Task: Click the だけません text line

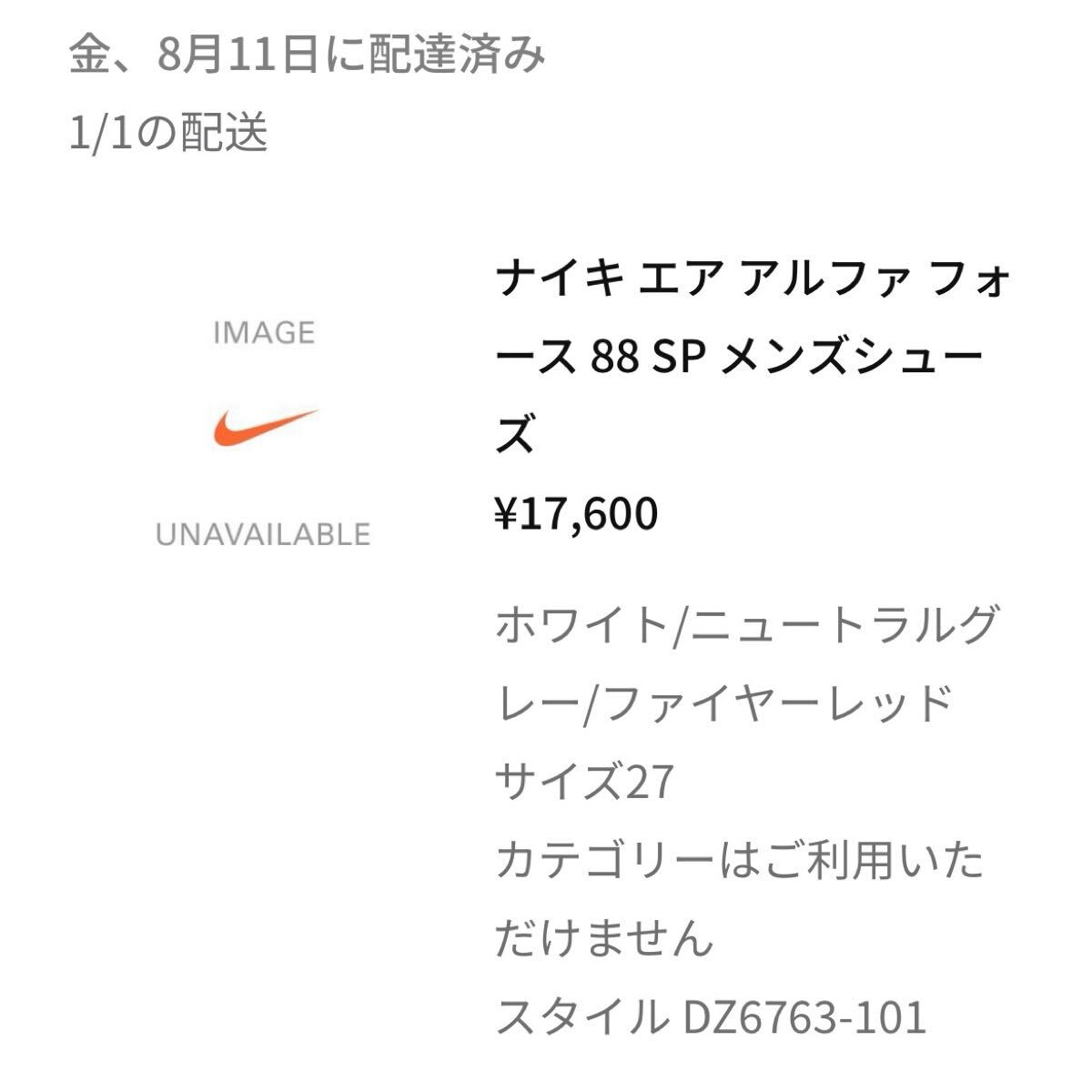Action: [x=604, y=937]
